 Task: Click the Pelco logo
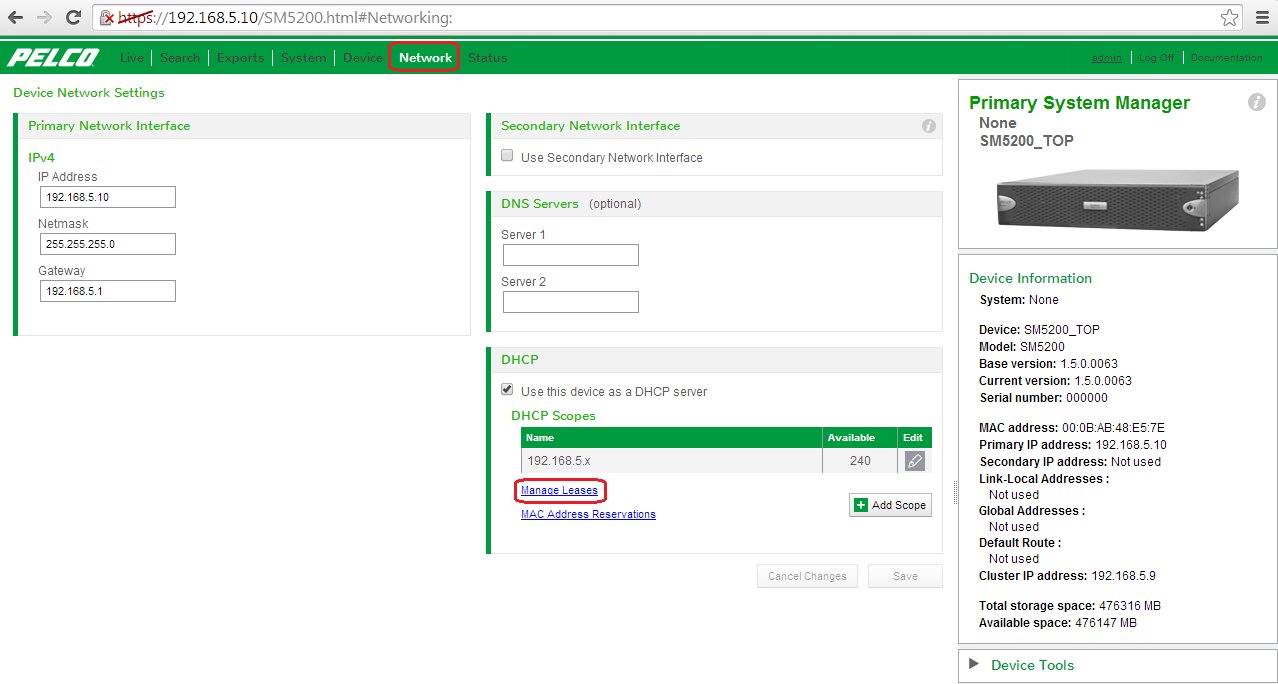[53, 58]
